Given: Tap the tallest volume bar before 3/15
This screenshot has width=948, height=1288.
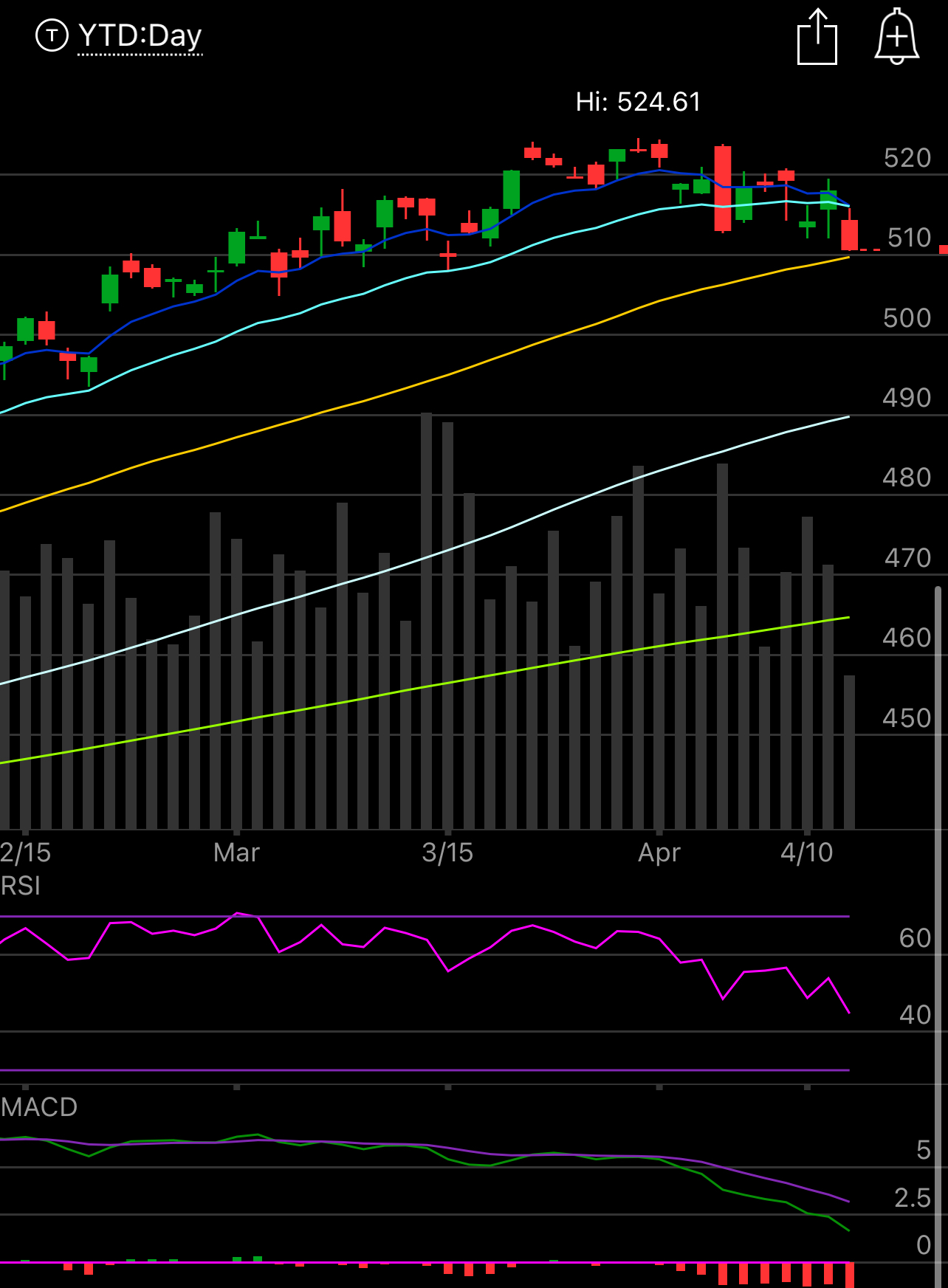Looking at the screenshot, I should coord(426,621).
